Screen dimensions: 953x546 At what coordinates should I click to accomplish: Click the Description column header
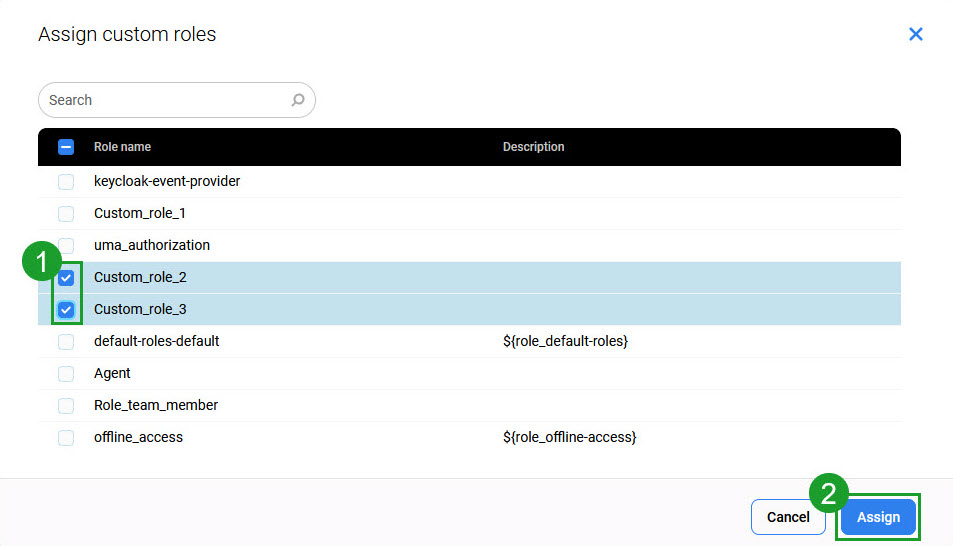click(x=533, y=147)
